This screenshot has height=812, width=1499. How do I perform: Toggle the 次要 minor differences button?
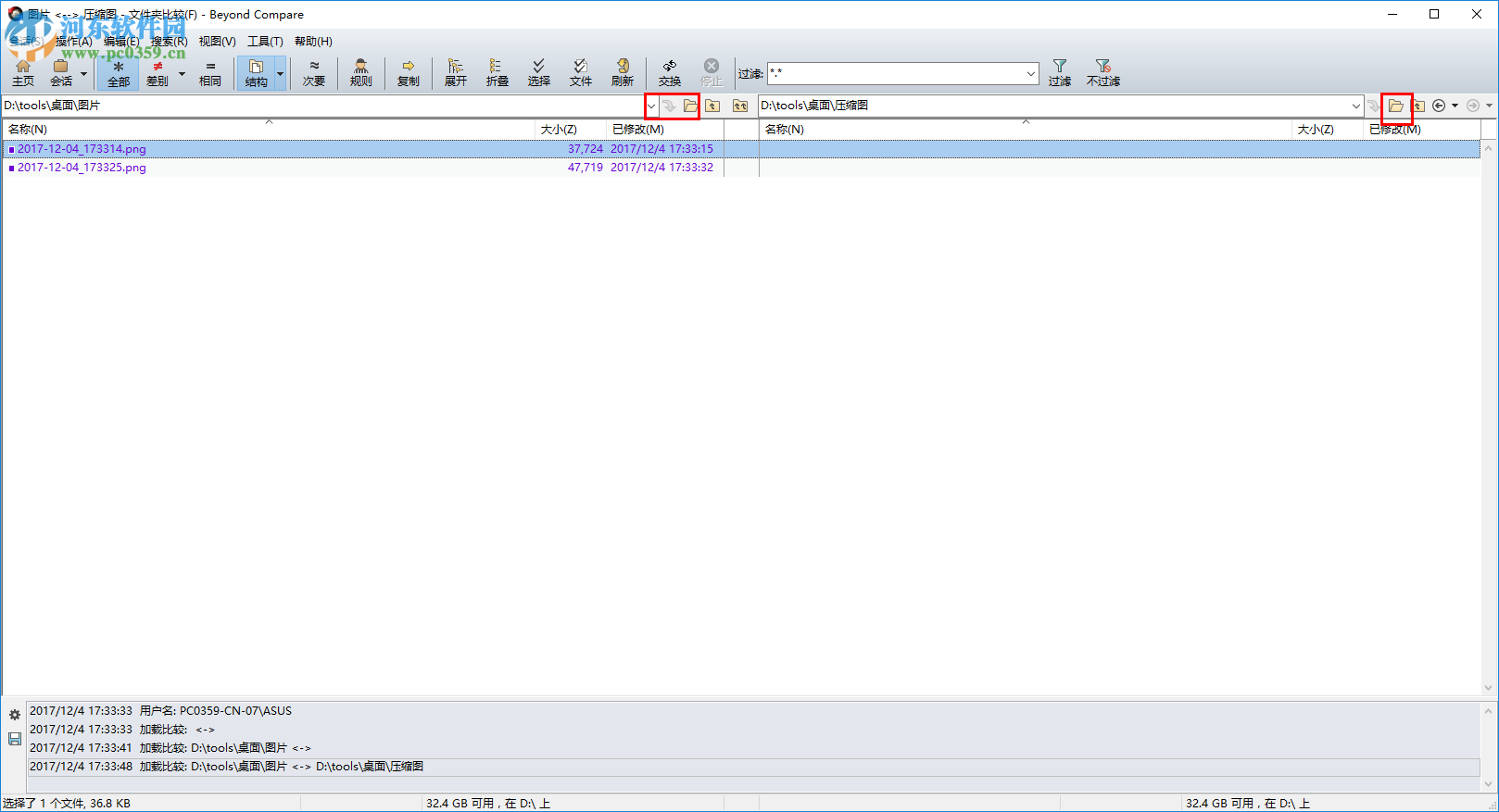pos(314,72)
